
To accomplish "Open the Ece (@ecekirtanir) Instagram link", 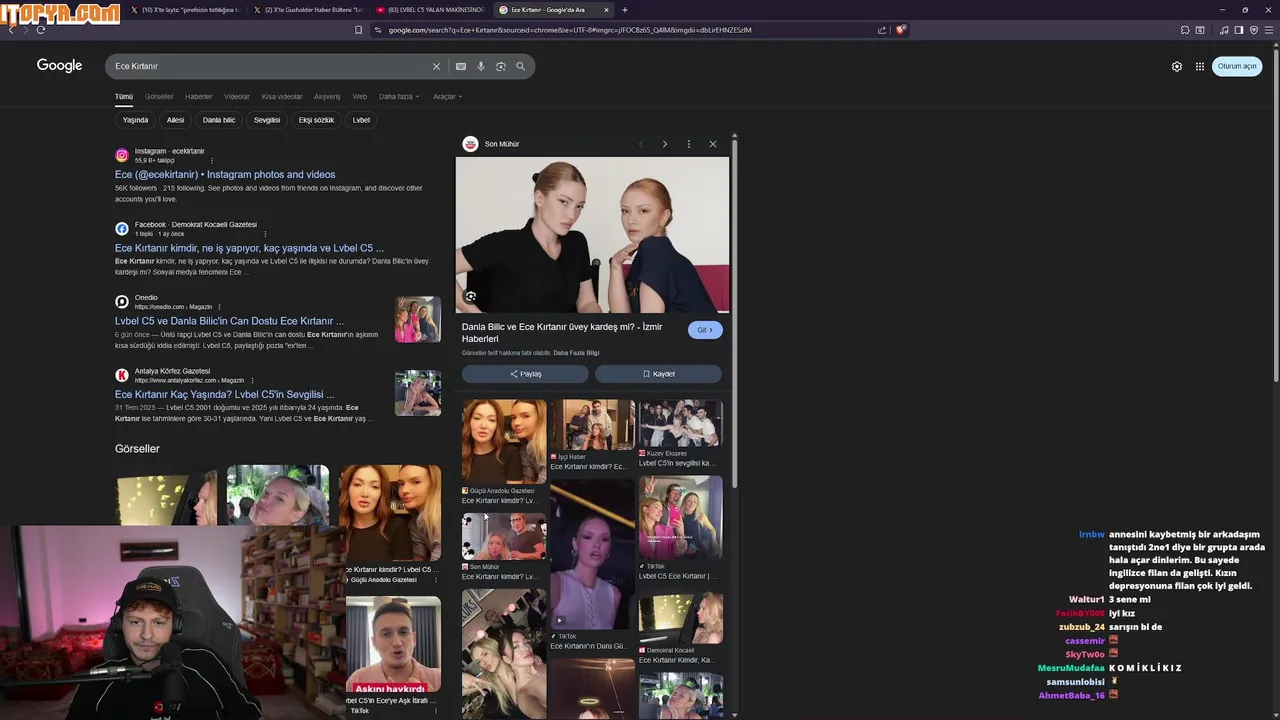I will 225,174.
